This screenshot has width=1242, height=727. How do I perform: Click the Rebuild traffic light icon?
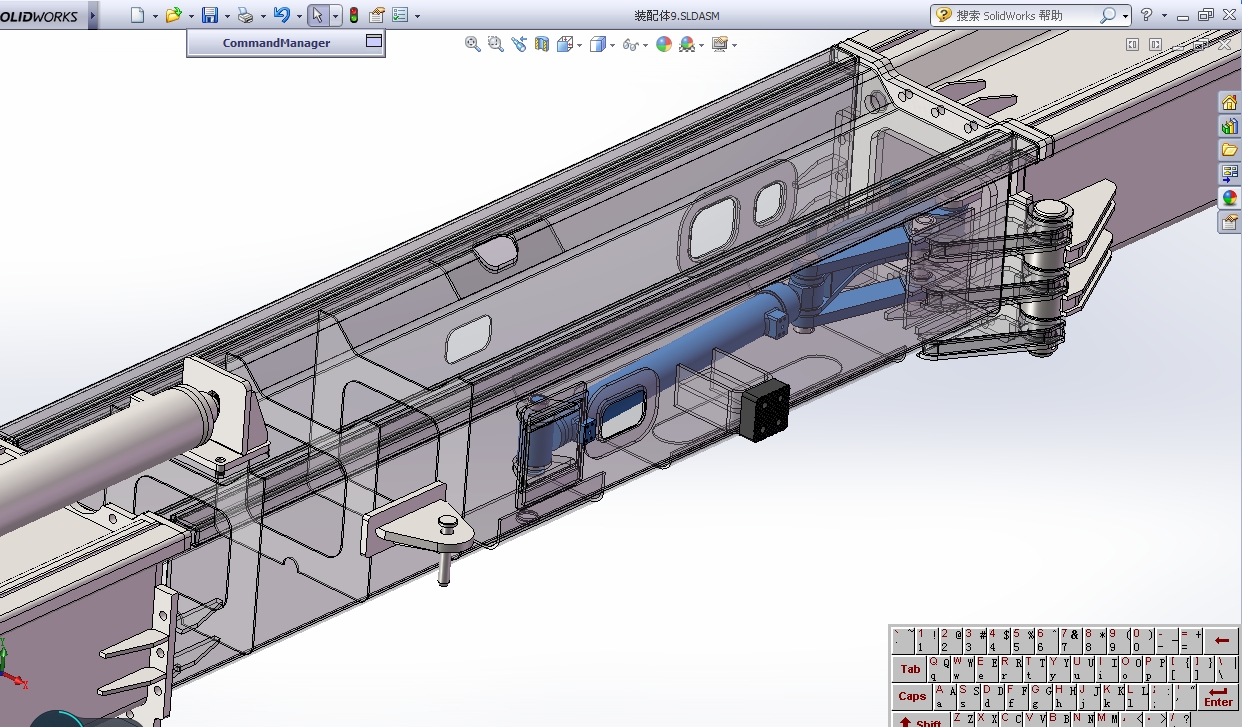354,15
